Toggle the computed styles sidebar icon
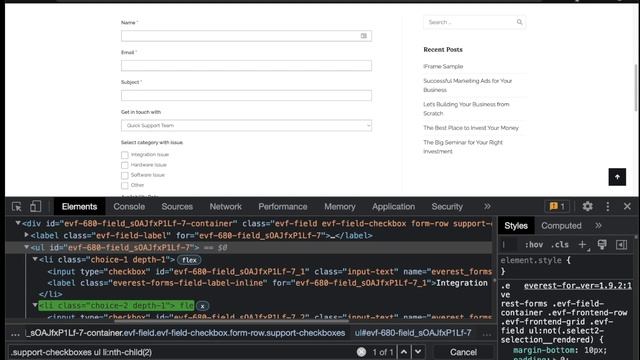 pos(622,245)
